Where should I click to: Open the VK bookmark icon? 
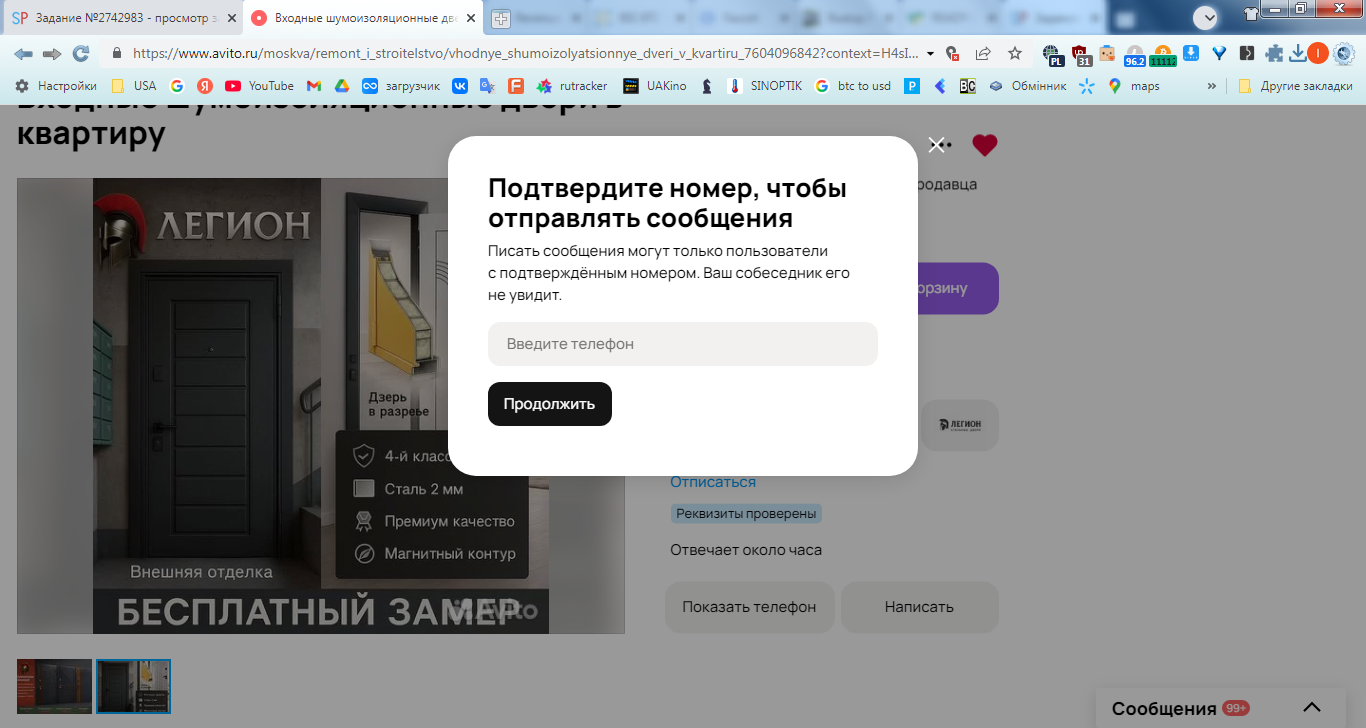[460, 86]
